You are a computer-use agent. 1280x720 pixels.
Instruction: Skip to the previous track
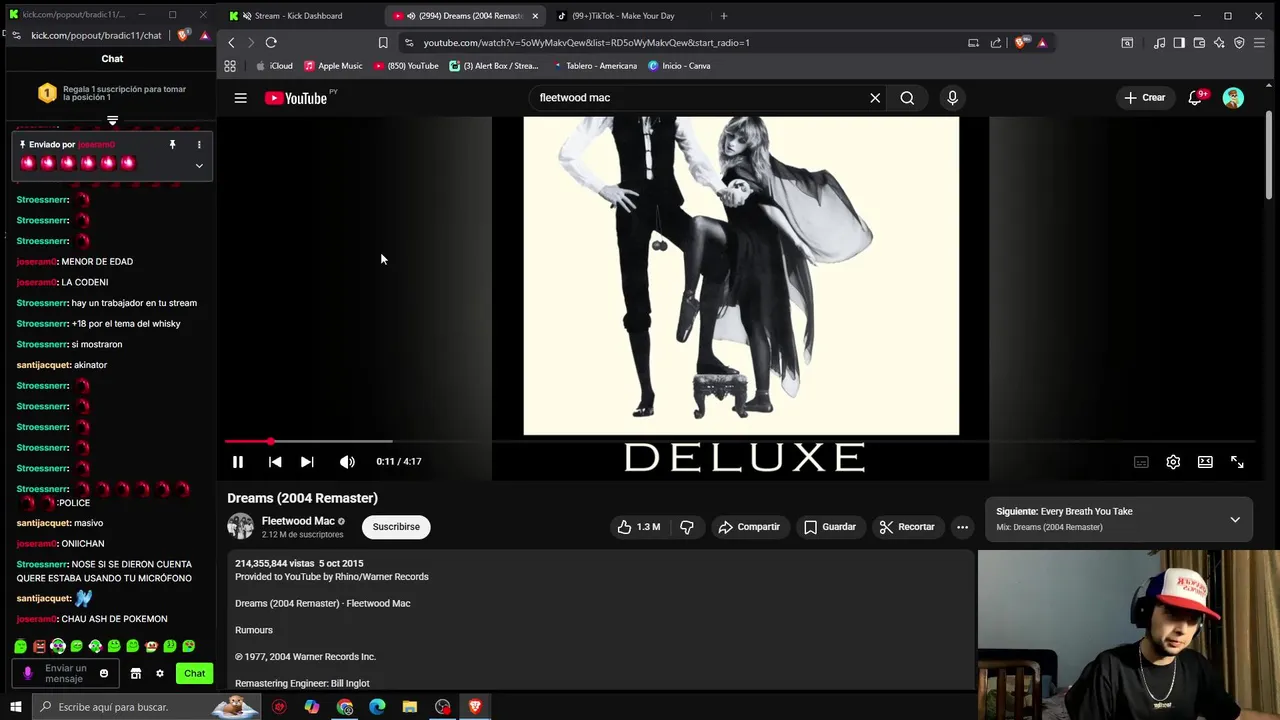[275, 462]
